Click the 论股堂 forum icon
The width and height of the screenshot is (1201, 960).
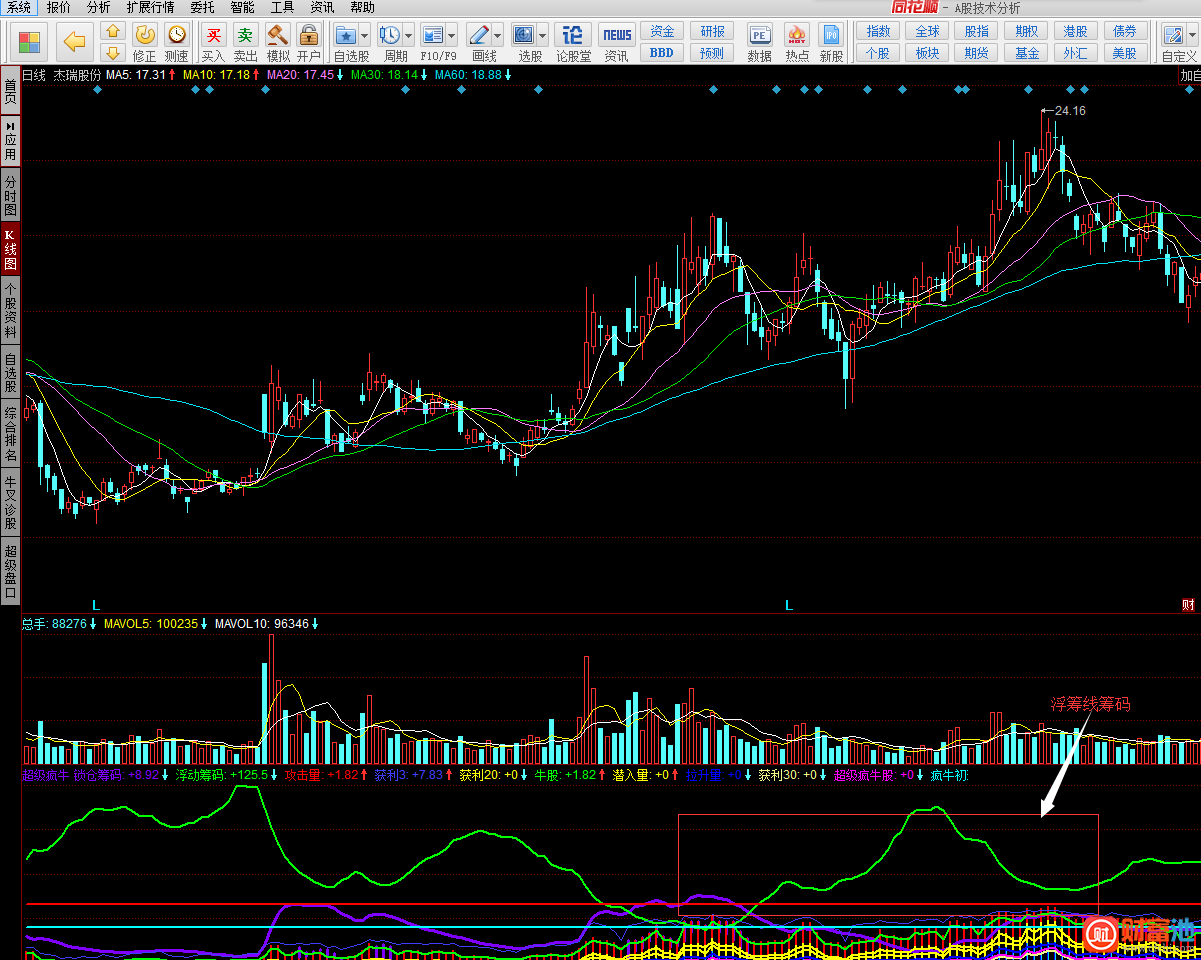tap(573, 36)
